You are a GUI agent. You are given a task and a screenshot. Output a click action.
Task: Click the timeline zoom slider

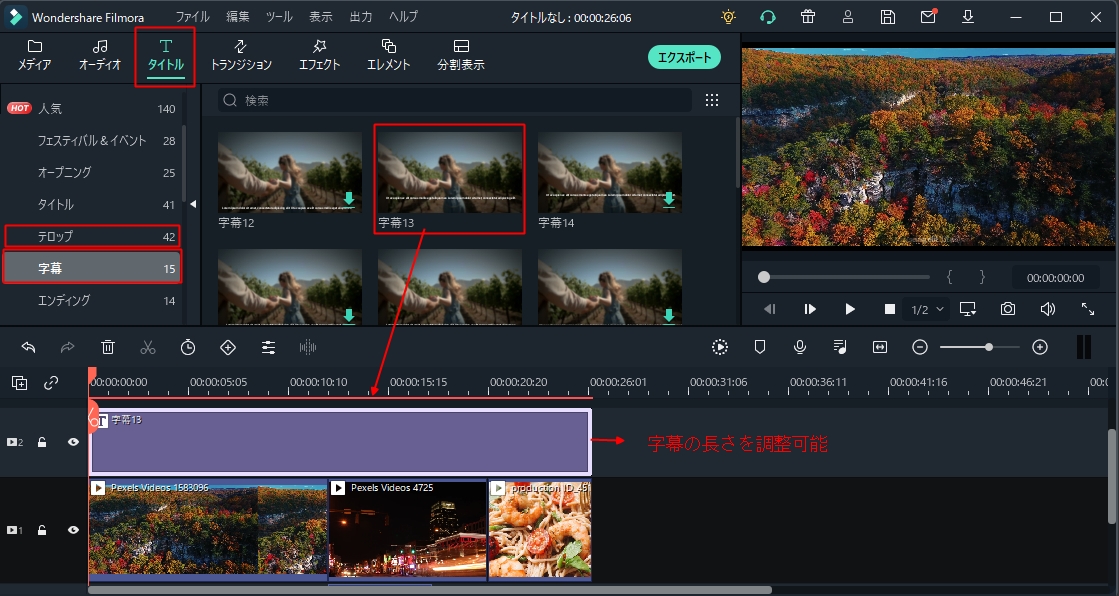coord(980,348)
